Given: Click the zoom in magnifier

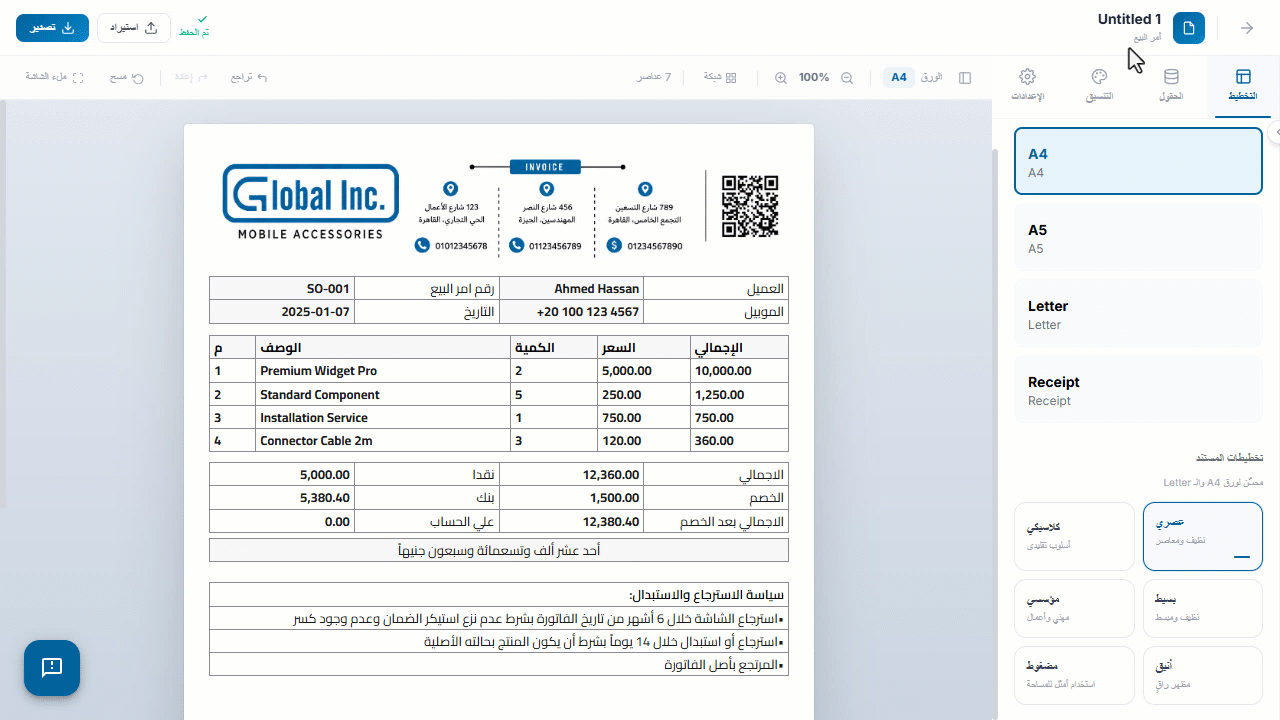Looking at the screenshot, I should 781,77.
